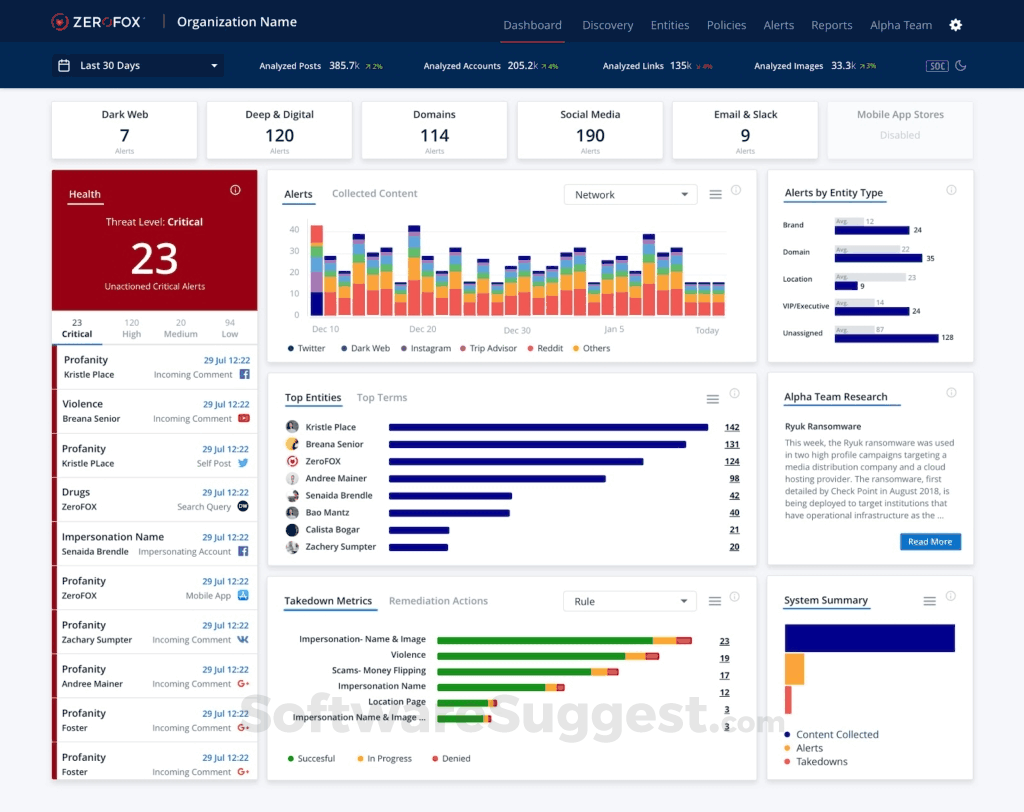Screen dimensions: 1024x812
Task: Go to the Discovery menu item
Action: [607, 25]
